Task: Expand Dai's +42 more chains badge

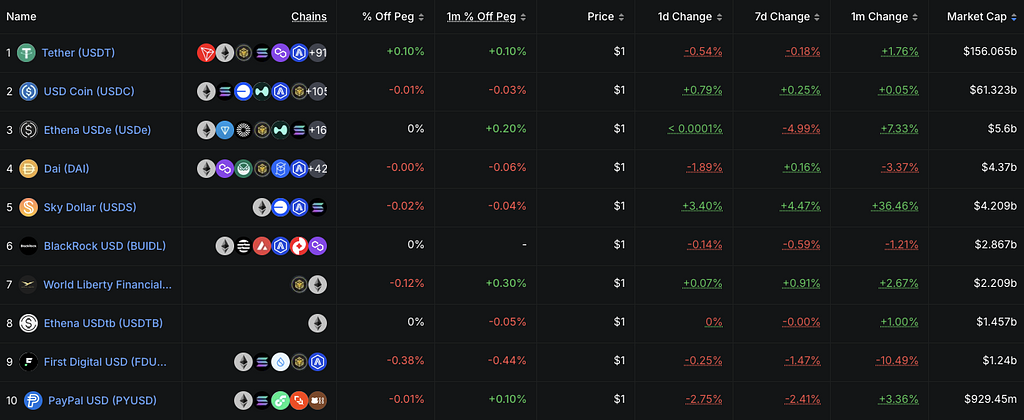Action: 317,169
